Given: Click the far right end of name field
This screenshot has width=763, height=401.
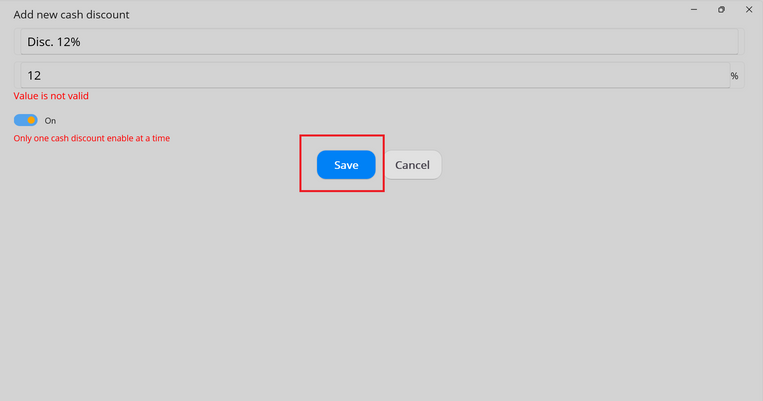Looking at the screenshot, I should click(x=732, y=41).
